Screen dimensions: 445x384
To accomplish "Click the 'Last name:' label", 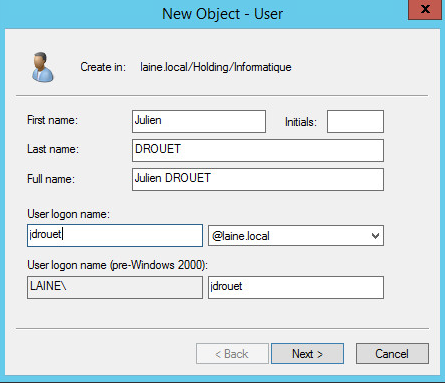I will pyautogui.click(x=53, y=149).
